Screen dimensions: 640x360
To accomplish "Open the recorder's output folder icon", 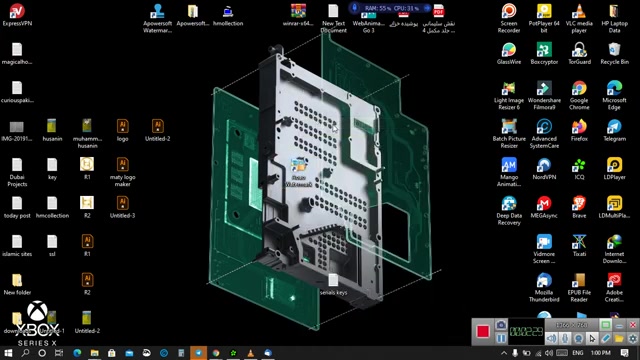I will click(x=619, y=338).
